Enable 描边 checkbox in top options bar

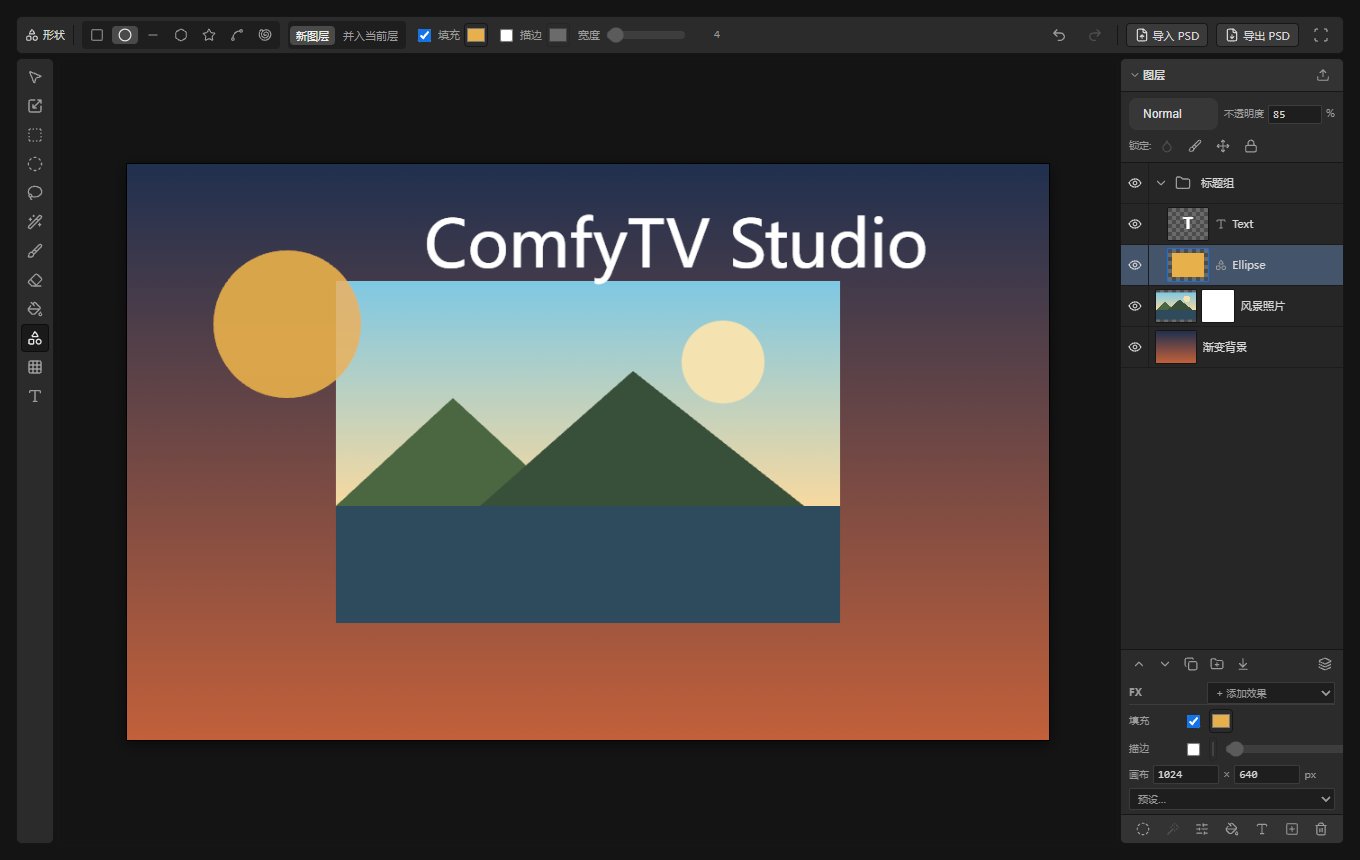[506, 35]
